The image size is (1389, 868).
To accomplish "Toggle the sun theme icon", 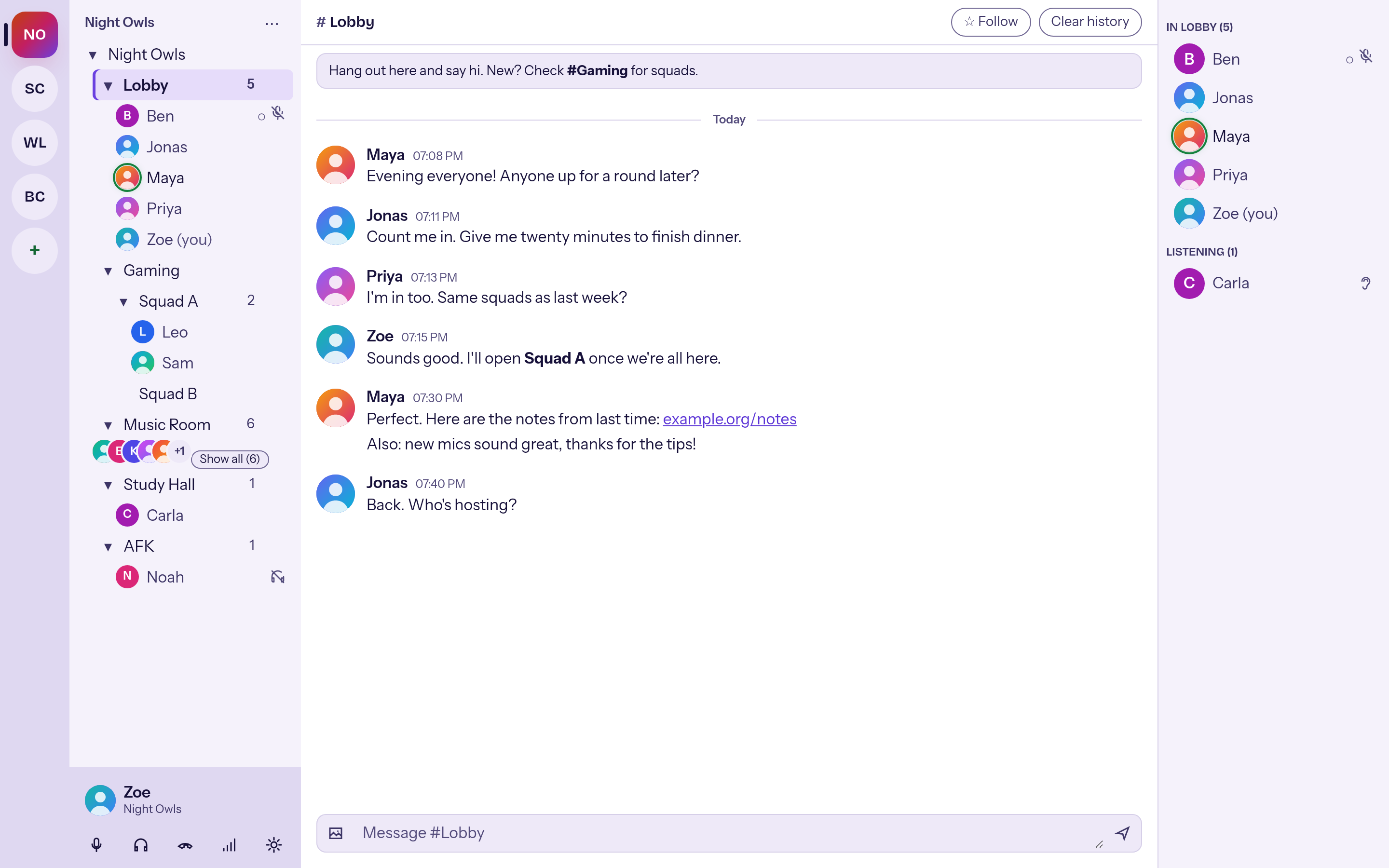I will pos(274,845).
